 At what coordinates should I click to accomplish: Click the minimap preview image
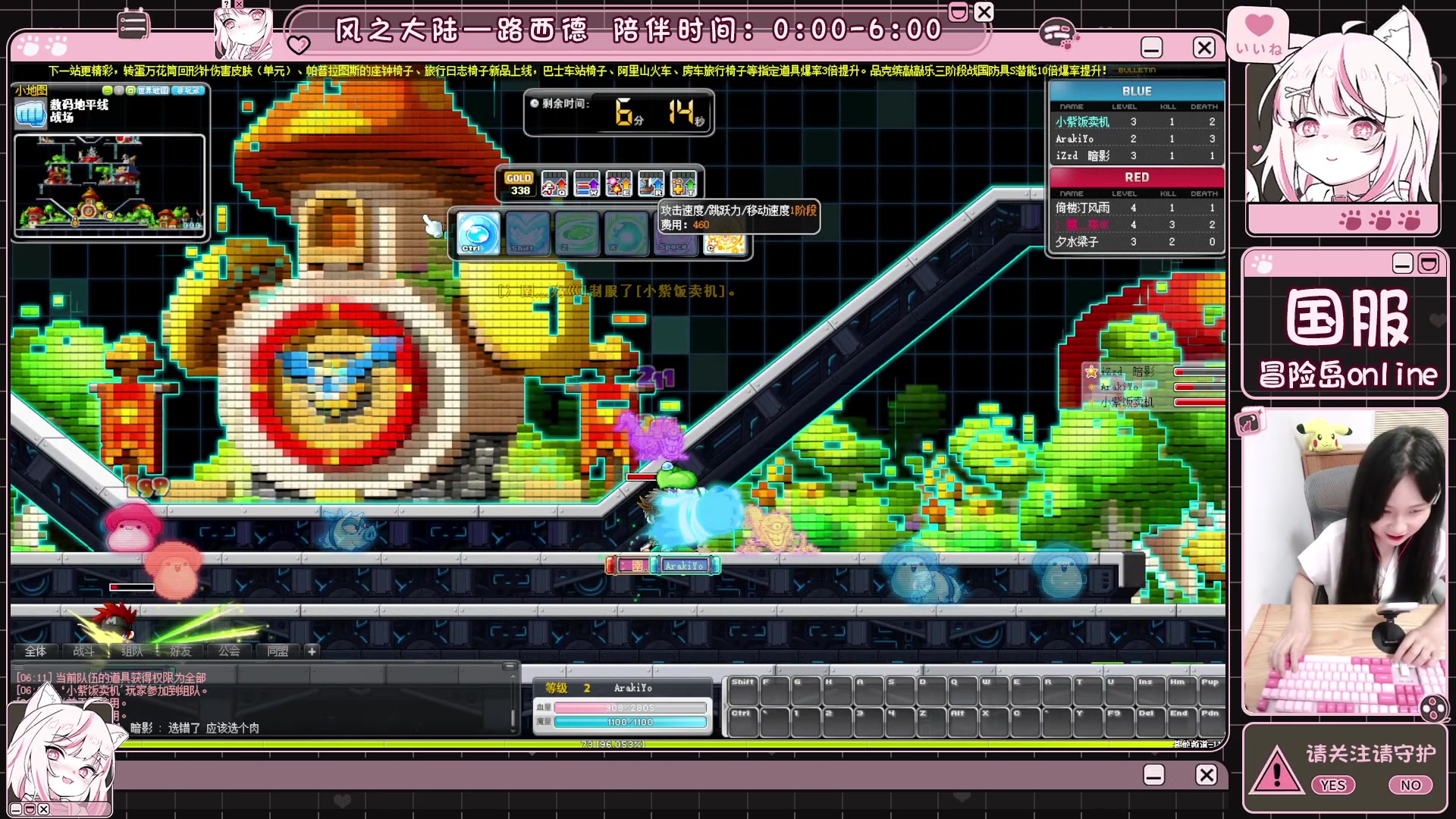(x=110, y=184)
